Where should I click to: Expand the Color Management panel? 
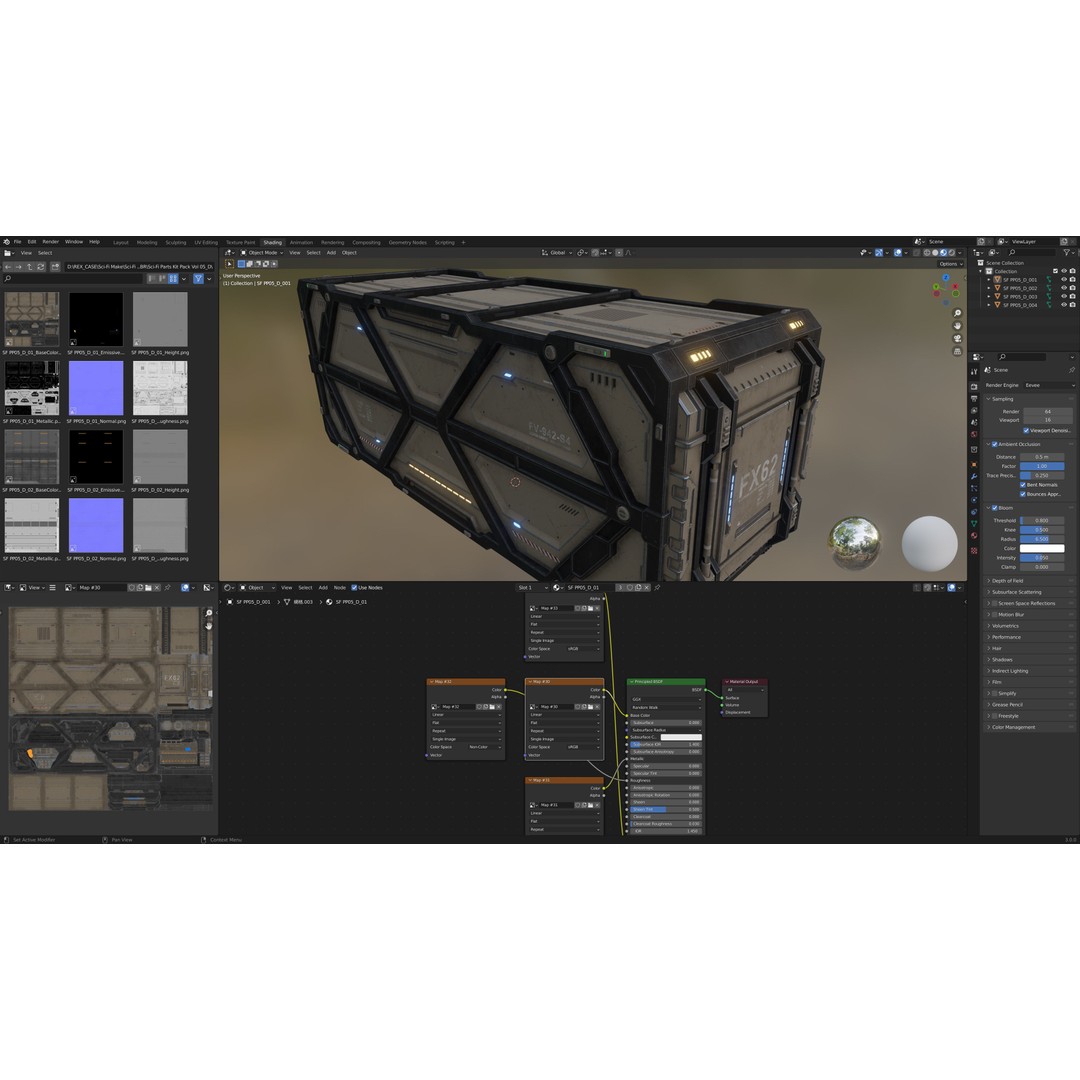(x=1030, y=727)
